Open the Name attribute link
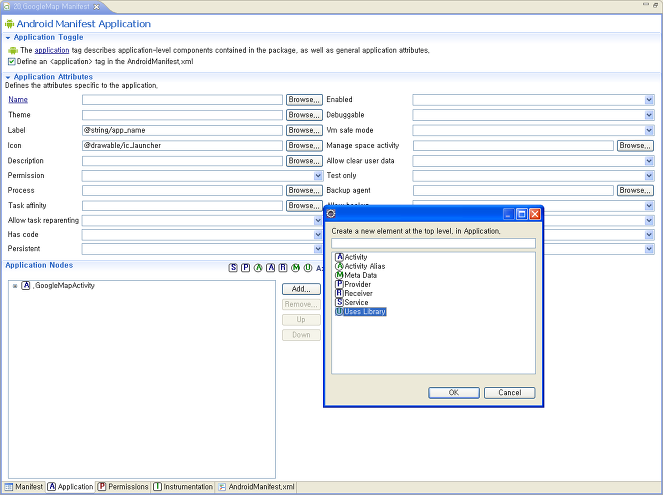The height and width of the screenshot is (495, 663). 18,100
